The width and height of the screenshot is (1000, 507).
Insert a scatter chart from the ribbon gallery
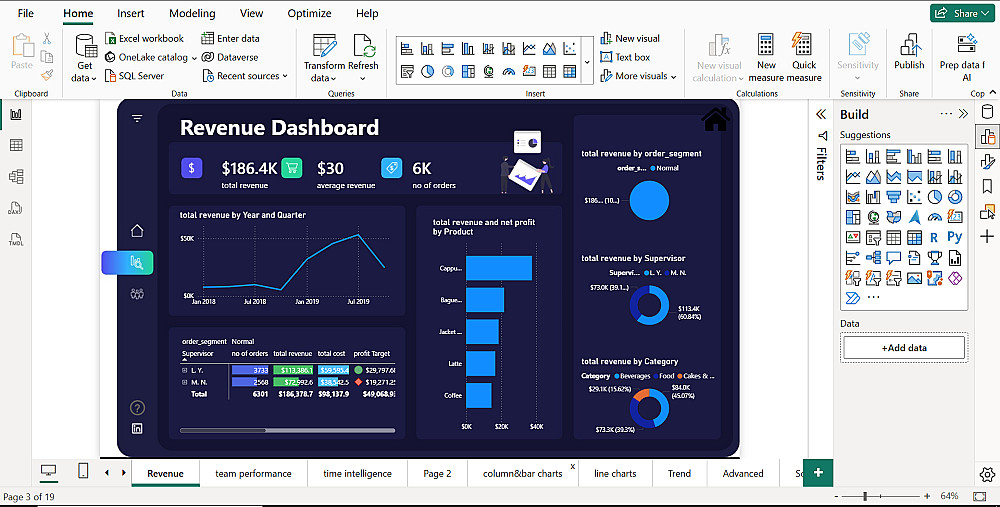570,48
